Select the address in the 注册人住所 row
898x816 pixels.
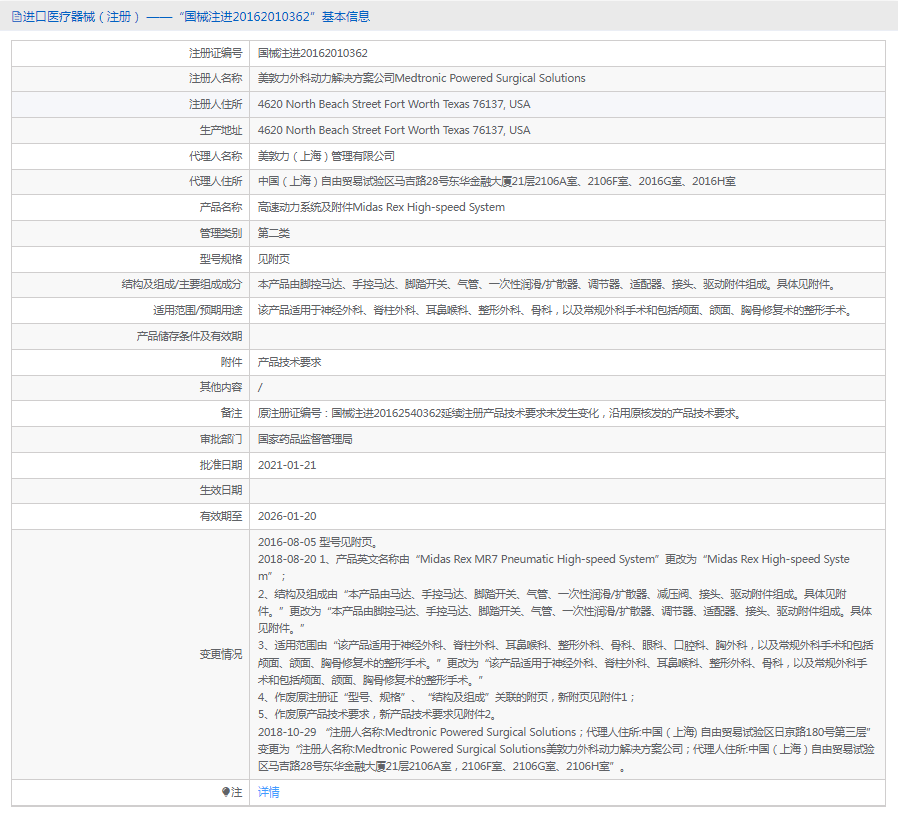click(x=394, y=104)
